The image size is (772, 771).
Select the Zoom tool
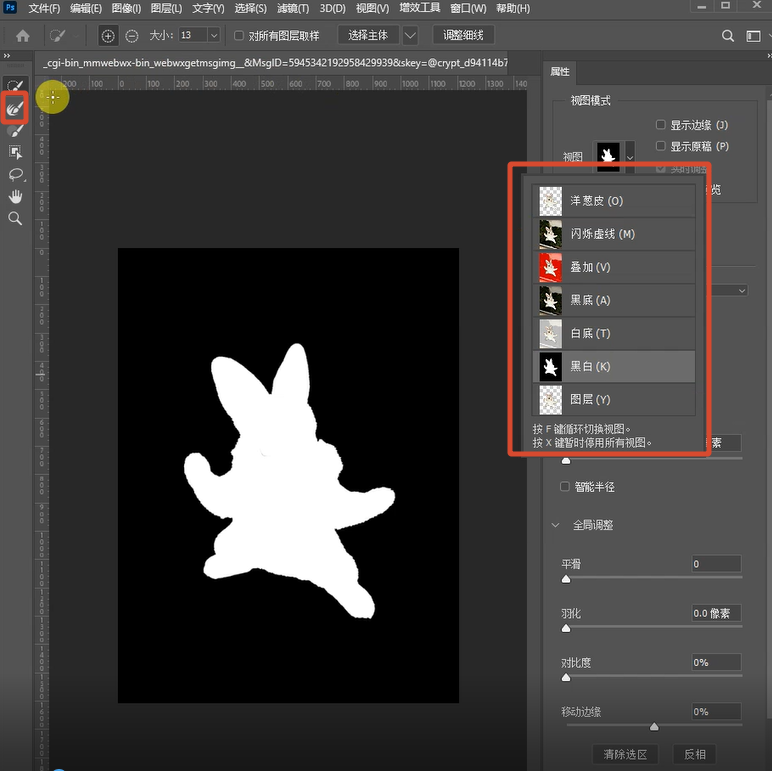(x=15, y=219)
